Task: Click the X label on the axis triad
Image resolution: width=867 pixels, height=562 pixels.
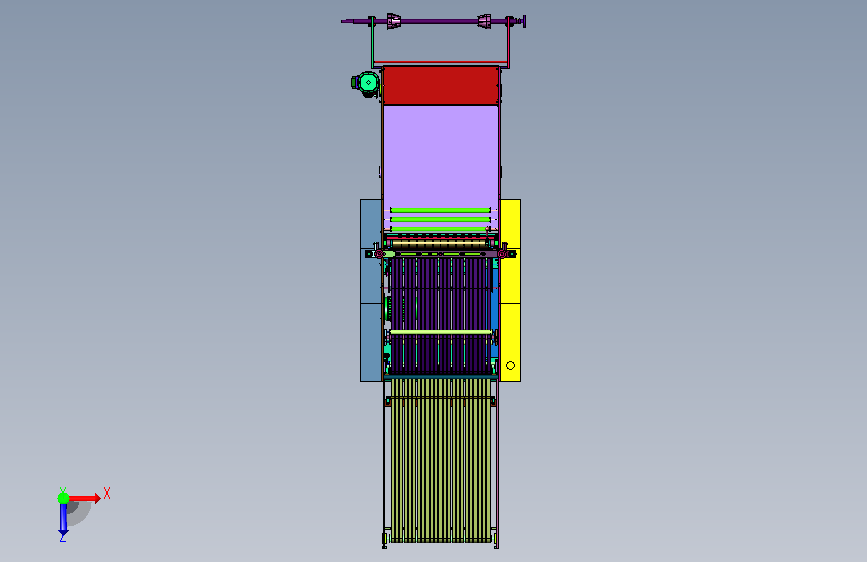Action: pyautogui.click(x=107, y=493)
